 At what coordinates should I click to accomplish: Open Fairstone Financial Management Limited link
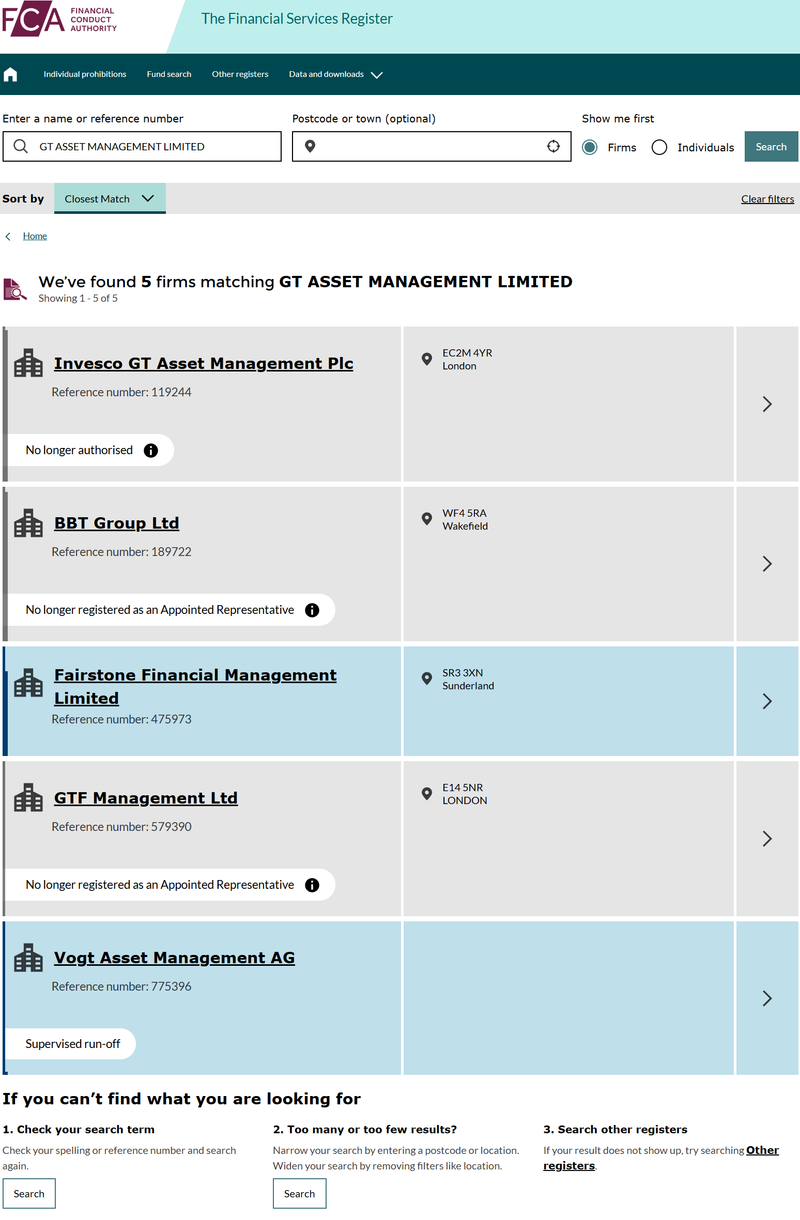coord(195,686)
